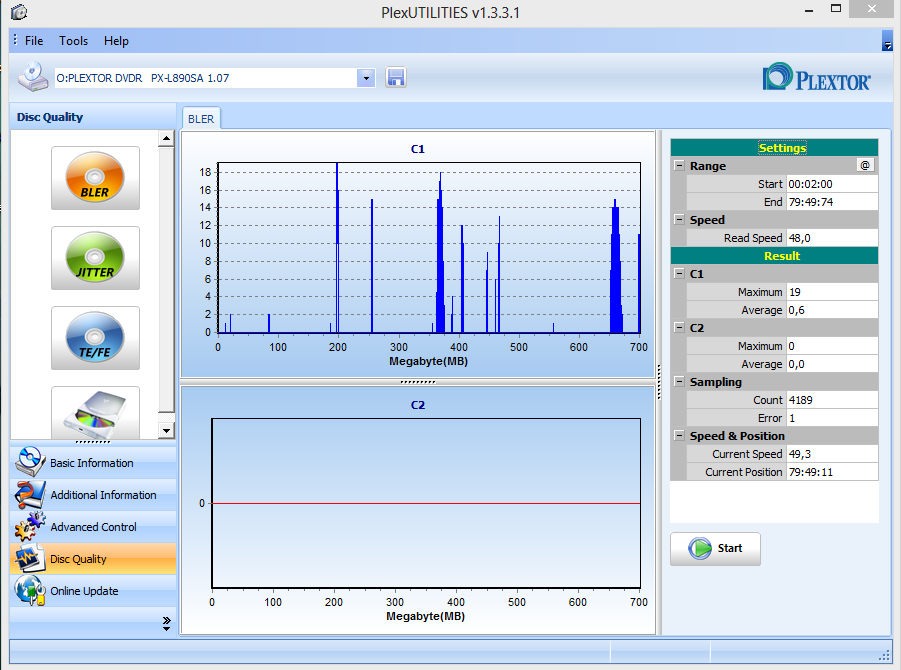Click the splitter handle between C1 and C2 graphs
The height and width of the screenshot is (670, 901).
(x=418, y=382)
